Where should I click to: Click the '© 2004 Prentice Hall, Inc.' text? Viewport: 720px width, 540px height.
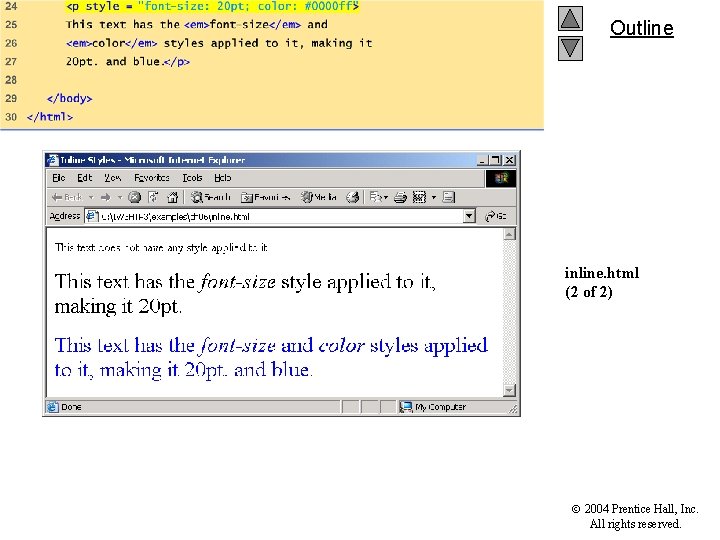[x=635, y=509]
